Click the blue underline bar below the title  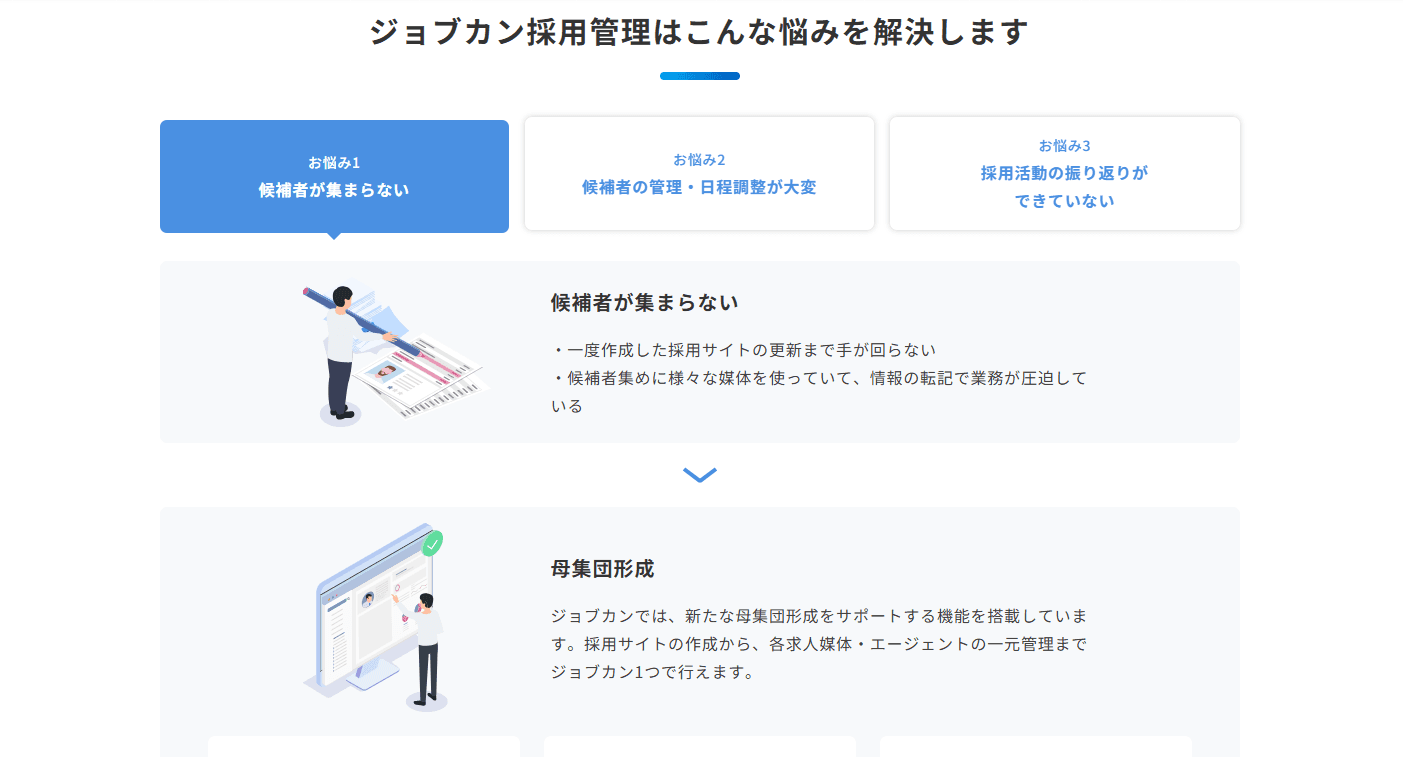point(700,76)
